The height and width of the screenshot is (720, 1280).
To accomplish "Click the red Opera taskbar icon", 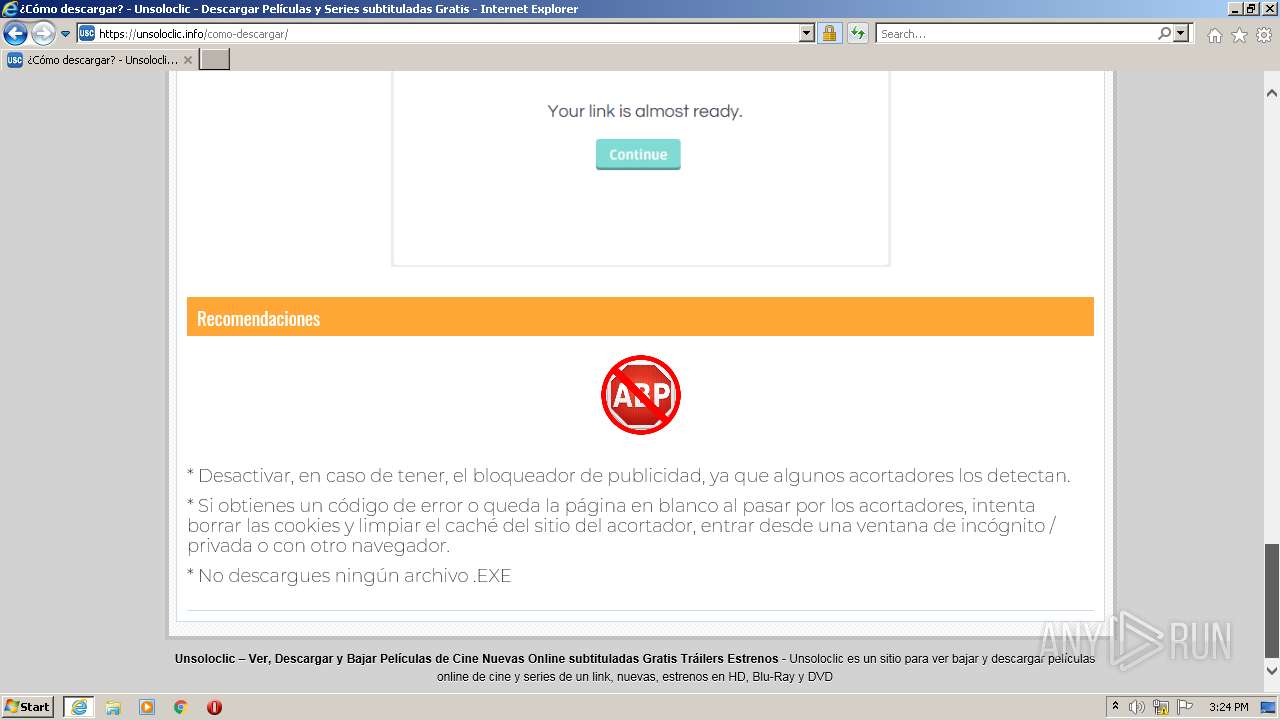I will [x=214, y=707].
